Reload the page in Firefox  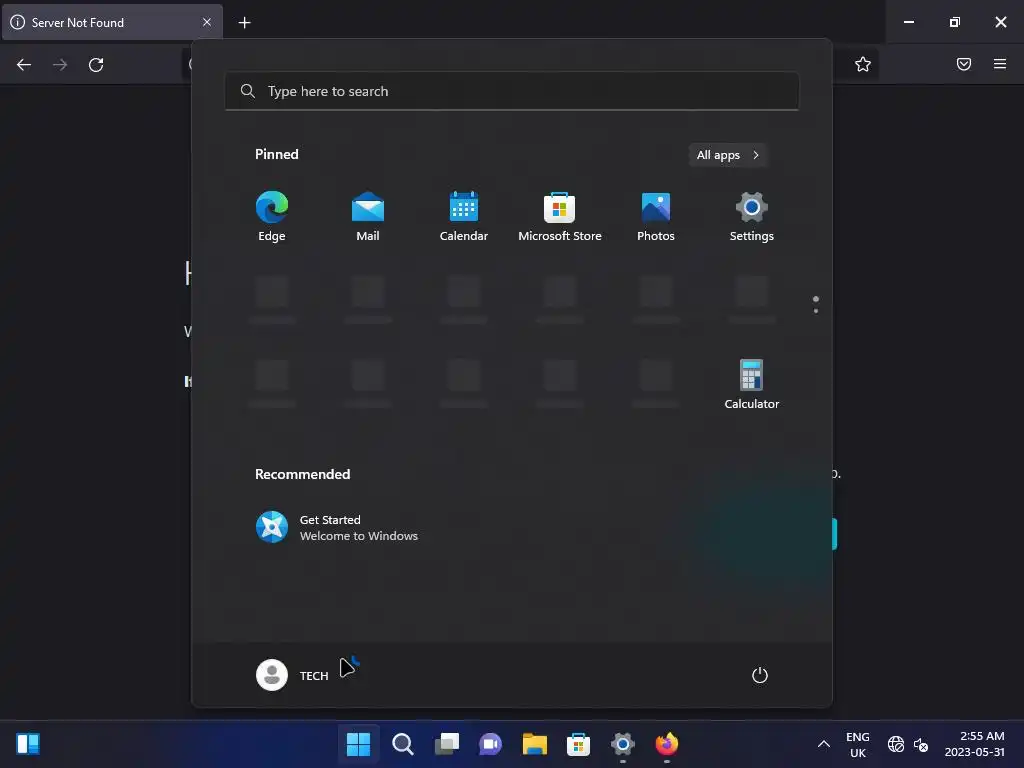pyautogui.click(x=96, y=65)
